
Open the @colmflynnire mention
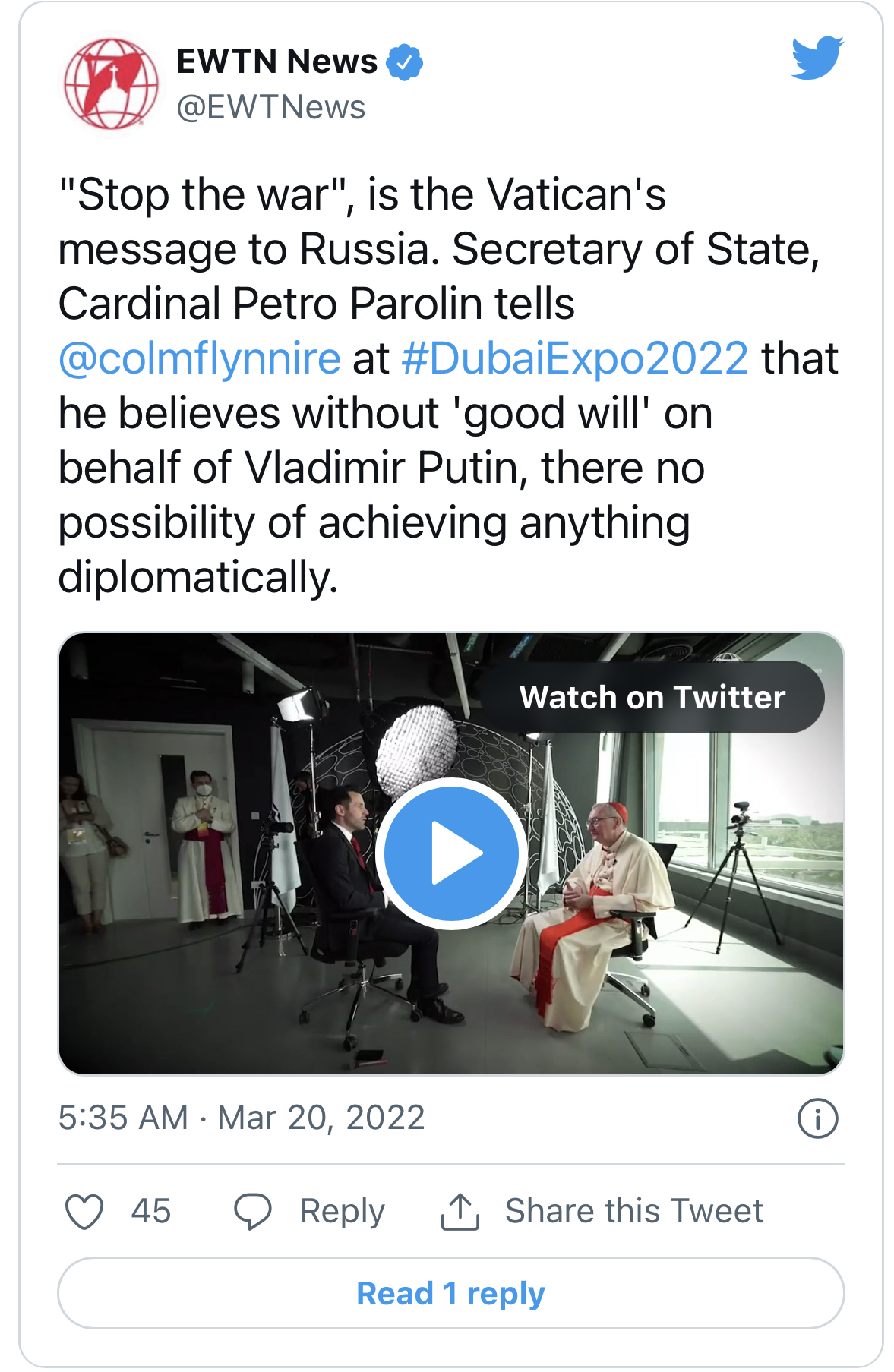[200, 358]
